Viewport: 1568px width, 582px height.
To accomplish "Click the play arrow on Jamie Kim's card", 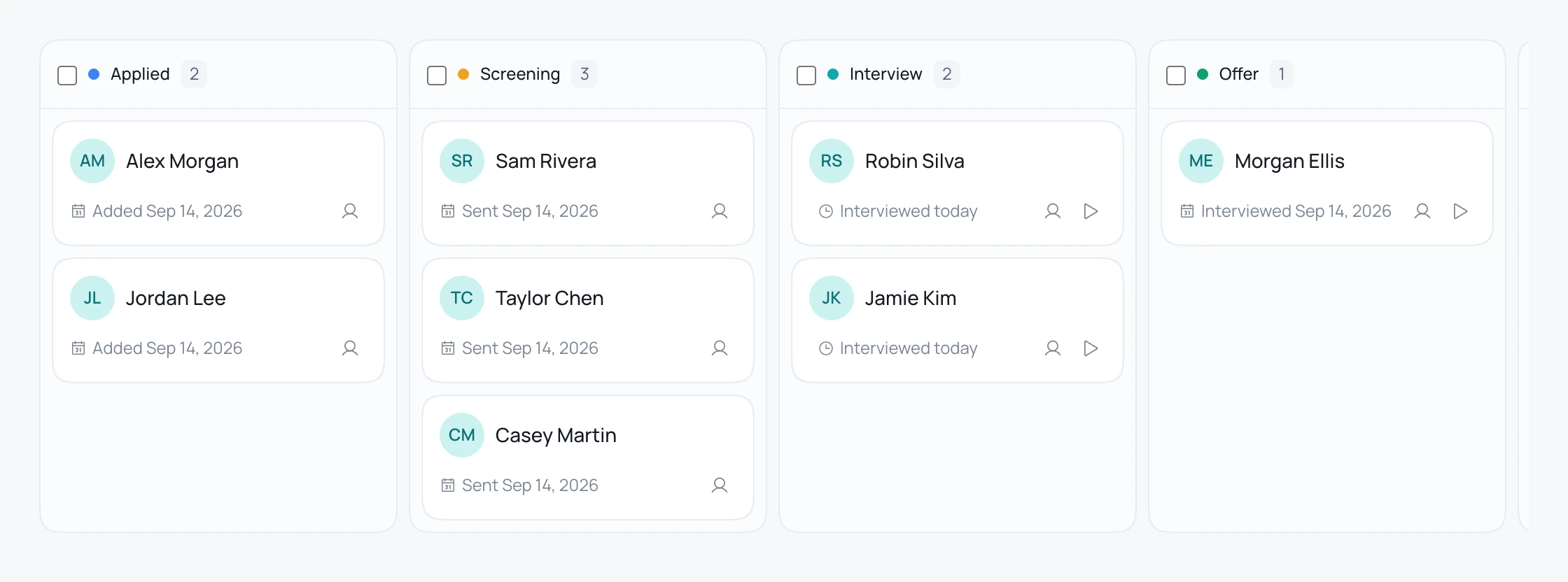I will pyautogui.click(x=1091, y=348).
